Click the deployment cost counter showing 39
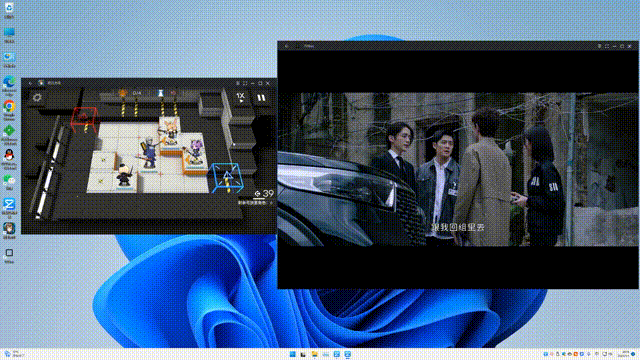Image resolution: width=640 pixels, height=360 pixels. (x=264, y=193)
